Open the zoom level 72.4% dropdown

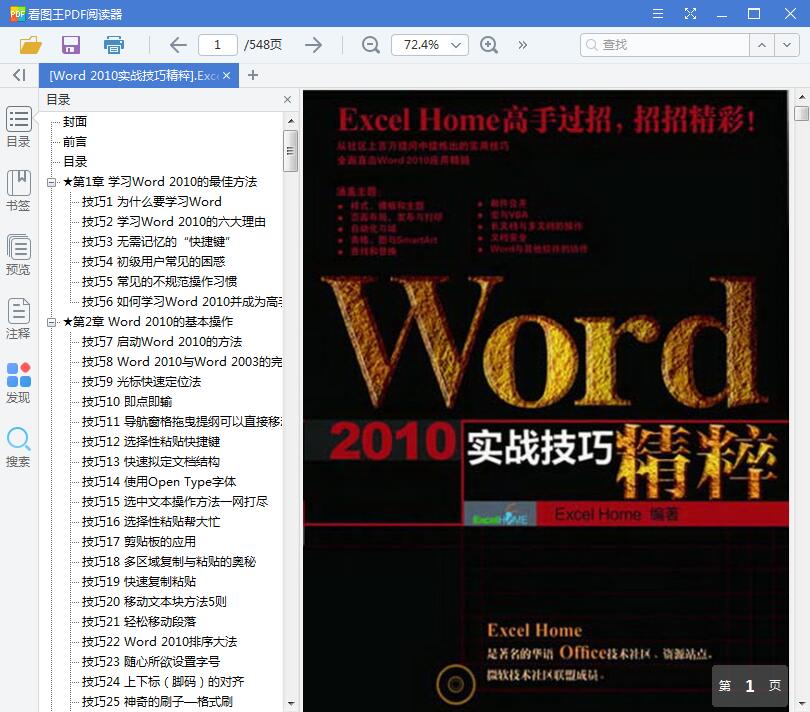tap(456, 45)
